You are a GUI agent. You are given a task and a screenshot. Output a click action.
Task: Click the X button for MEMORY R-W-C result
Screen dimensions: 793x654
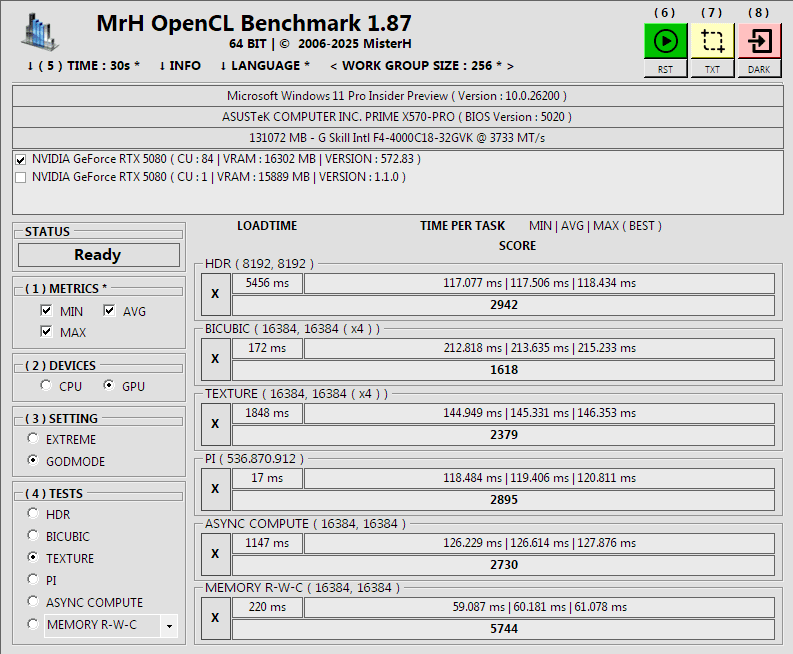[x=215, y=618]
